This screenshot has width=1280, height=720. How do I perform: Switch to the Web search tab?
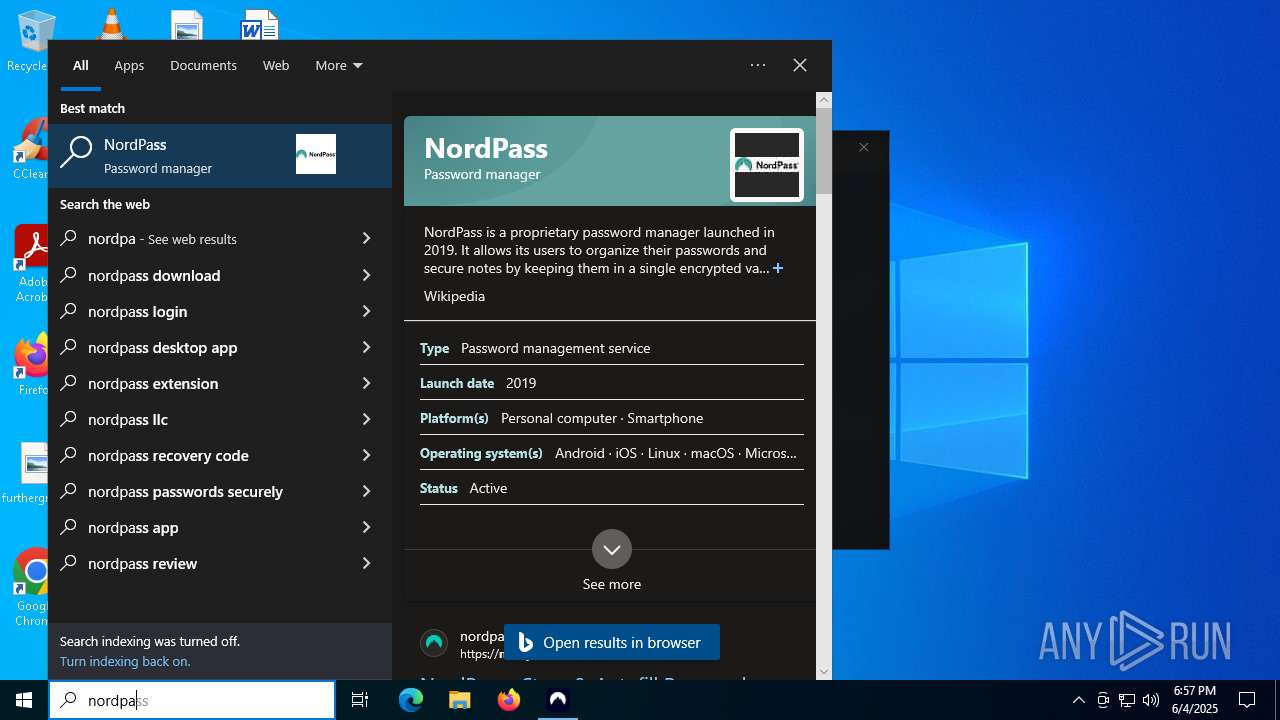276,65
